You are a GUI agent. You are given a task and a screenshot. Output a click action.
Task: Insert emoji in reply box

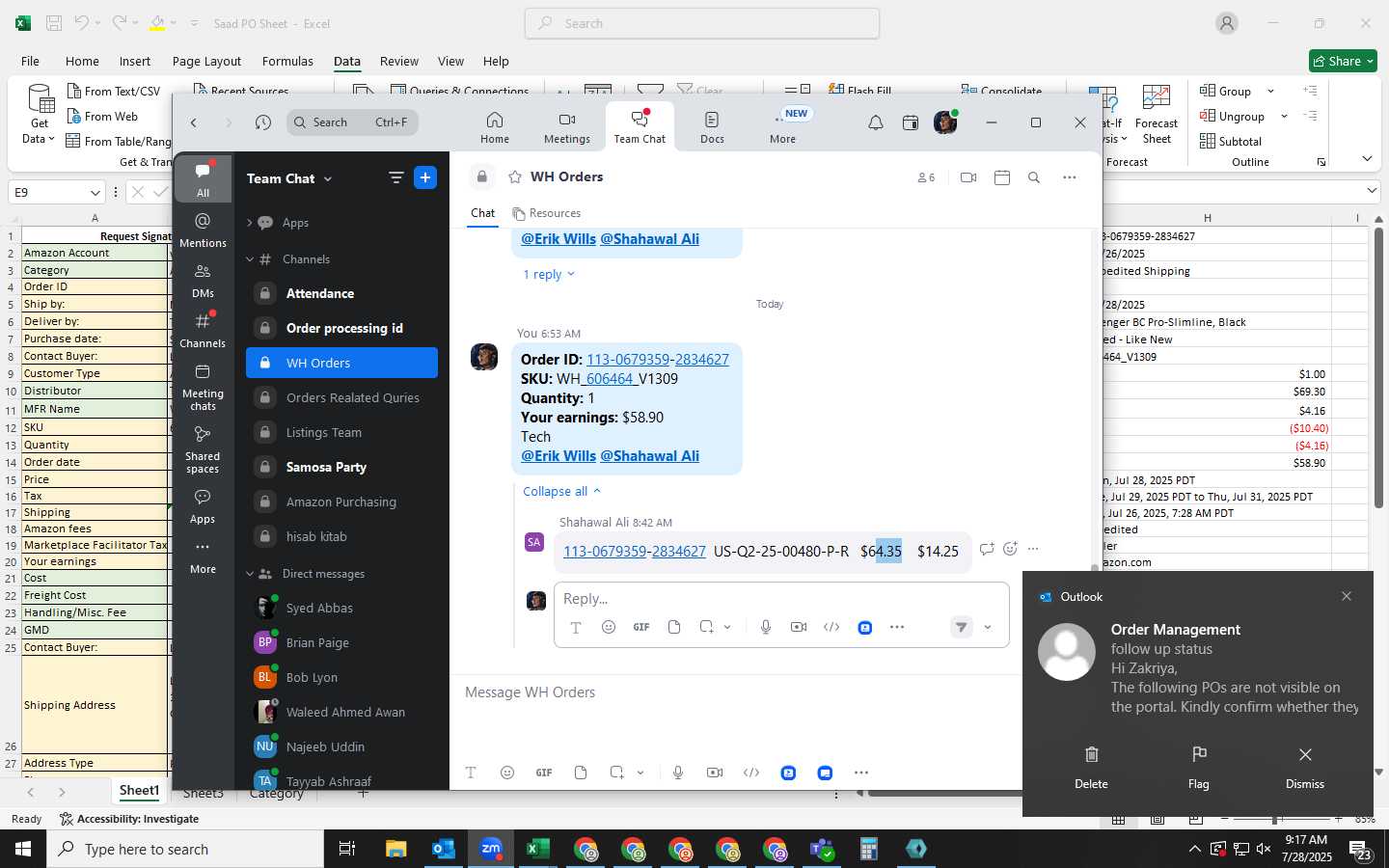609,627
